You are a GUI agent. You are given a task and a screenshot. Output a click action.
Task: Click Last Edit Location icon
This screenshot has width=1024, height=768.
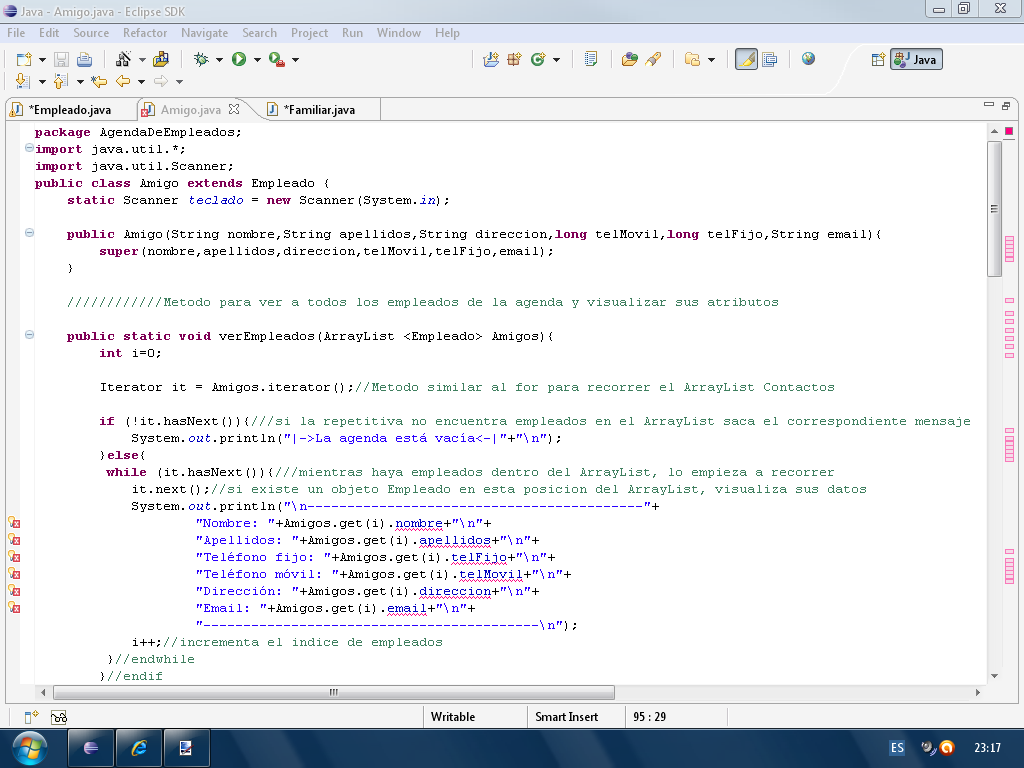99,81
